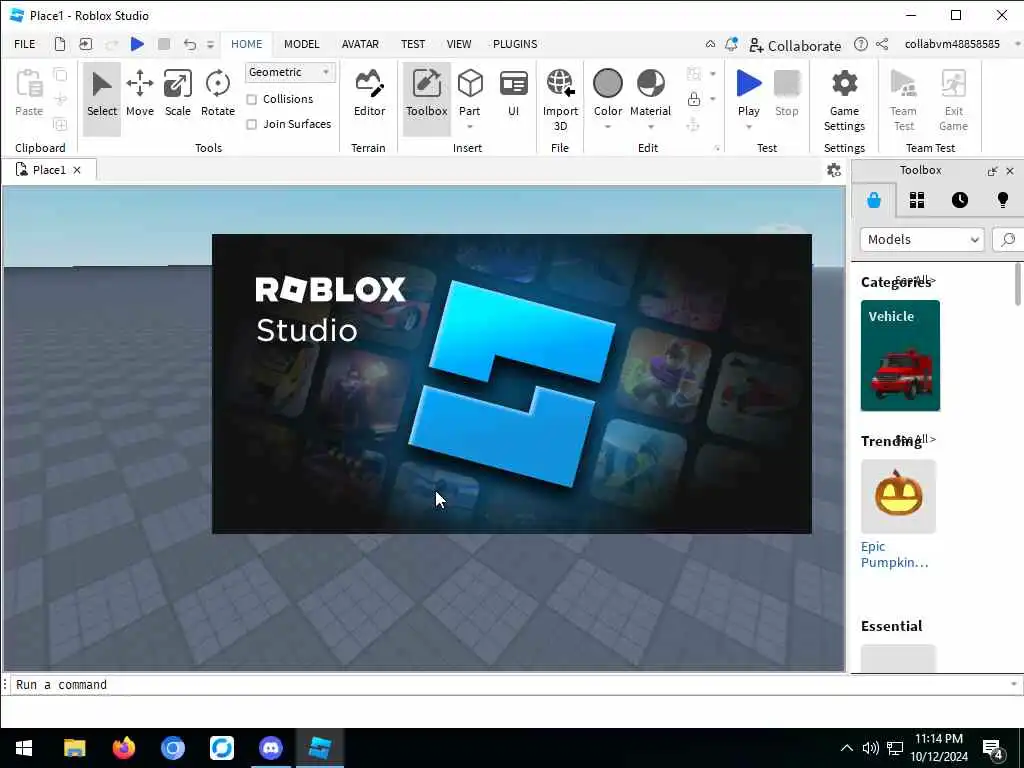
Task: Click the blue Play button in ribbon
Action: pos(748,84)
